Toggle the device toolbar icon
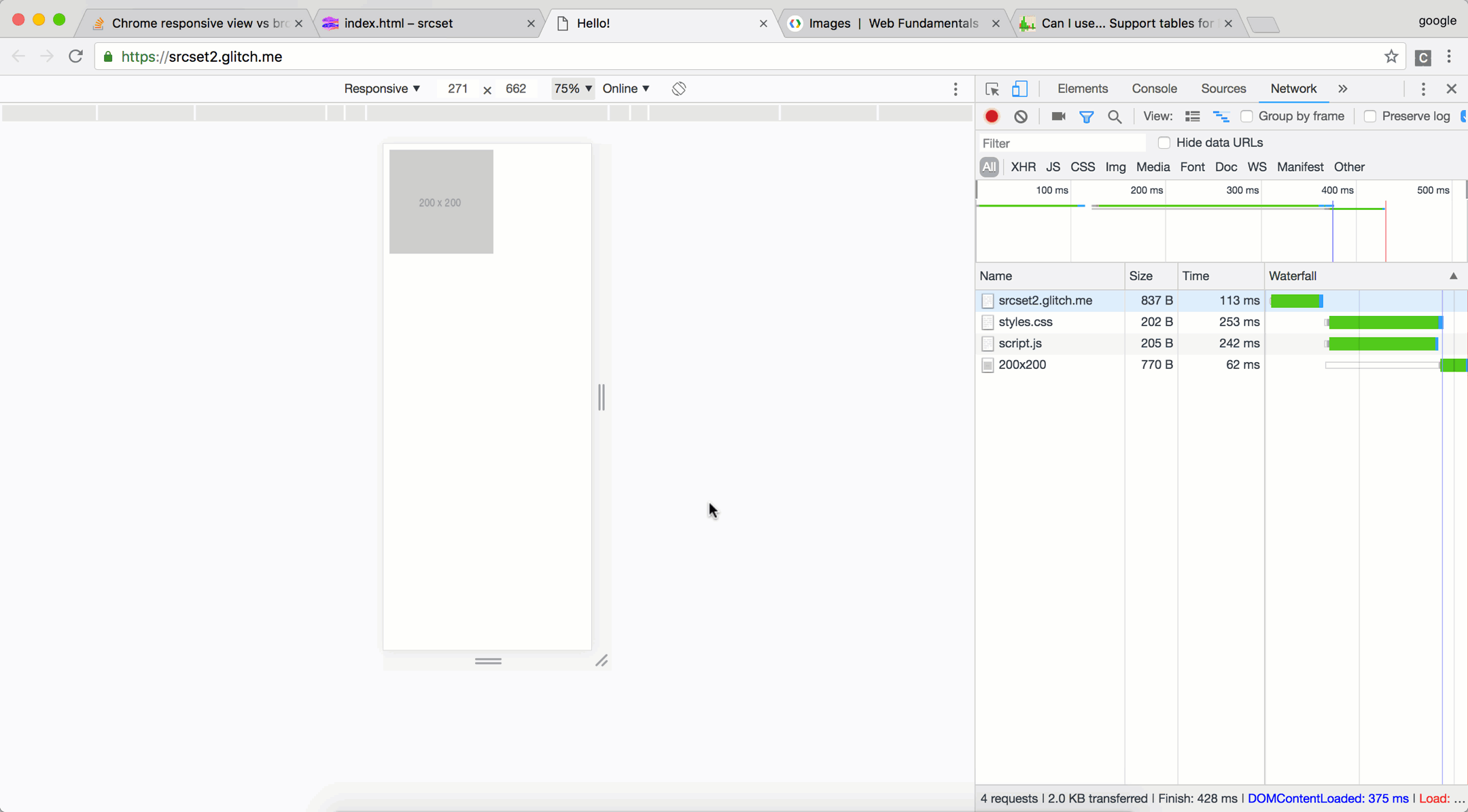The width and height of the screenshot is (1468, 812). tap(1019, 88)
